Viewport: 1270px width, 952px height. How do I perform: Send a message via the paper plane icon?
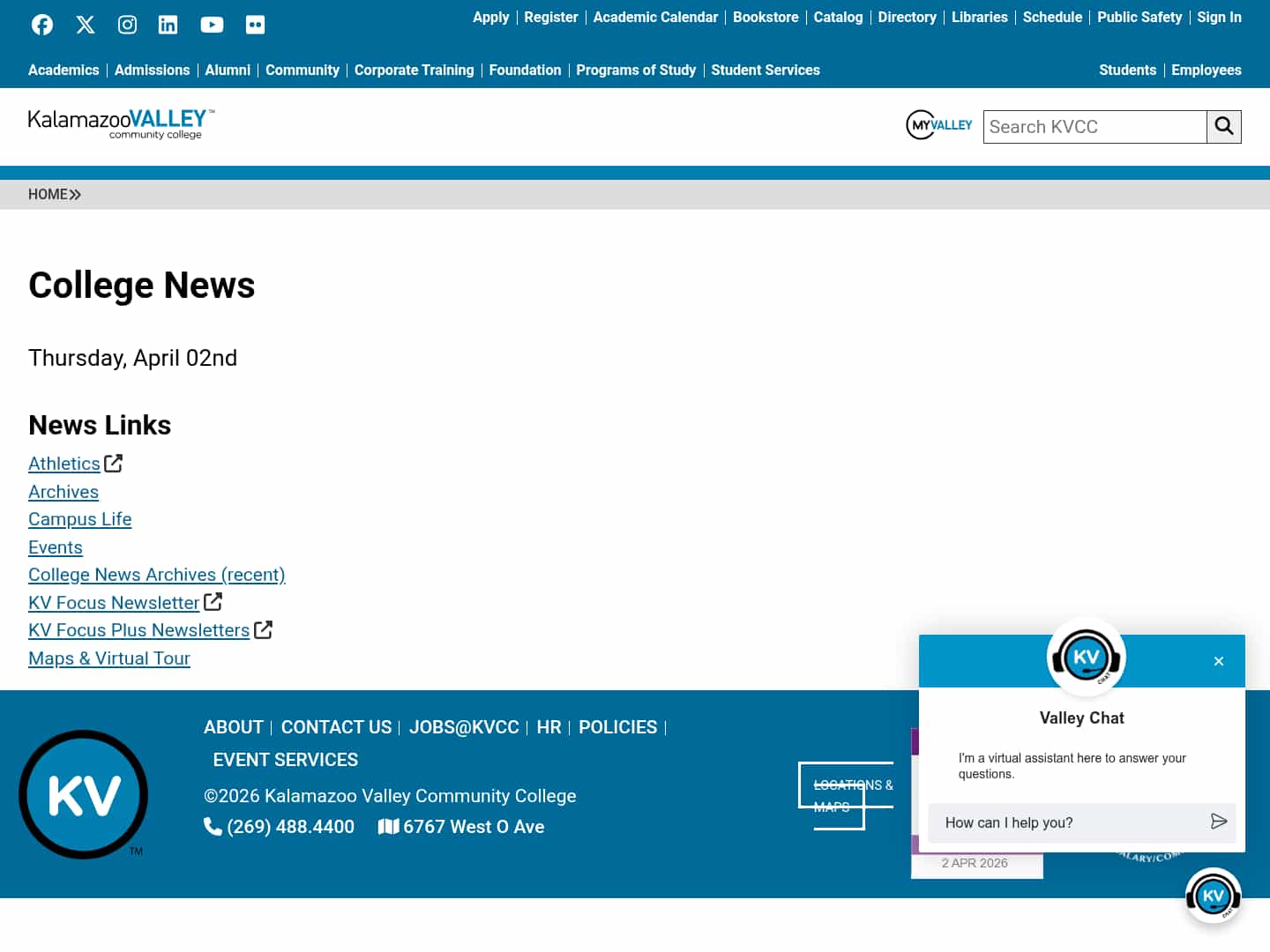point(1219,822)
